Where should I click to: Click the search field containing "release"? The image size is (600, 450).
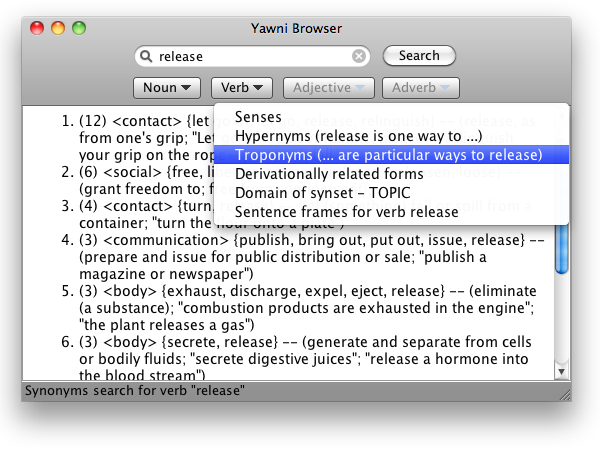point(252,56)
